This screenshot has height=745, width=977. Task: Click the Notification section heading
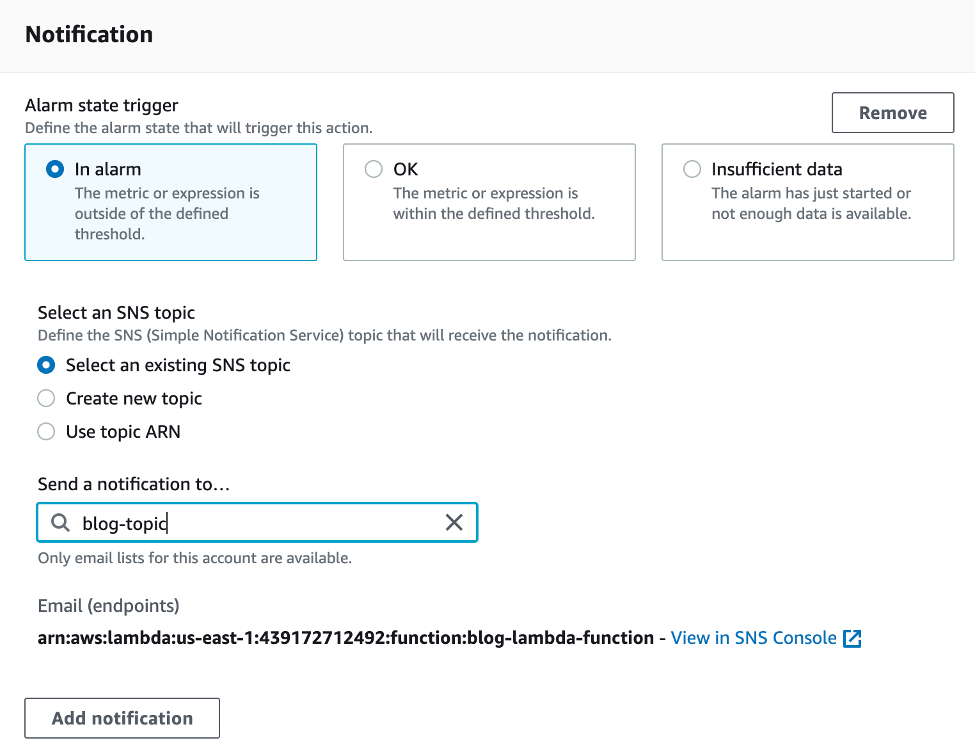(x=88, y=34)
